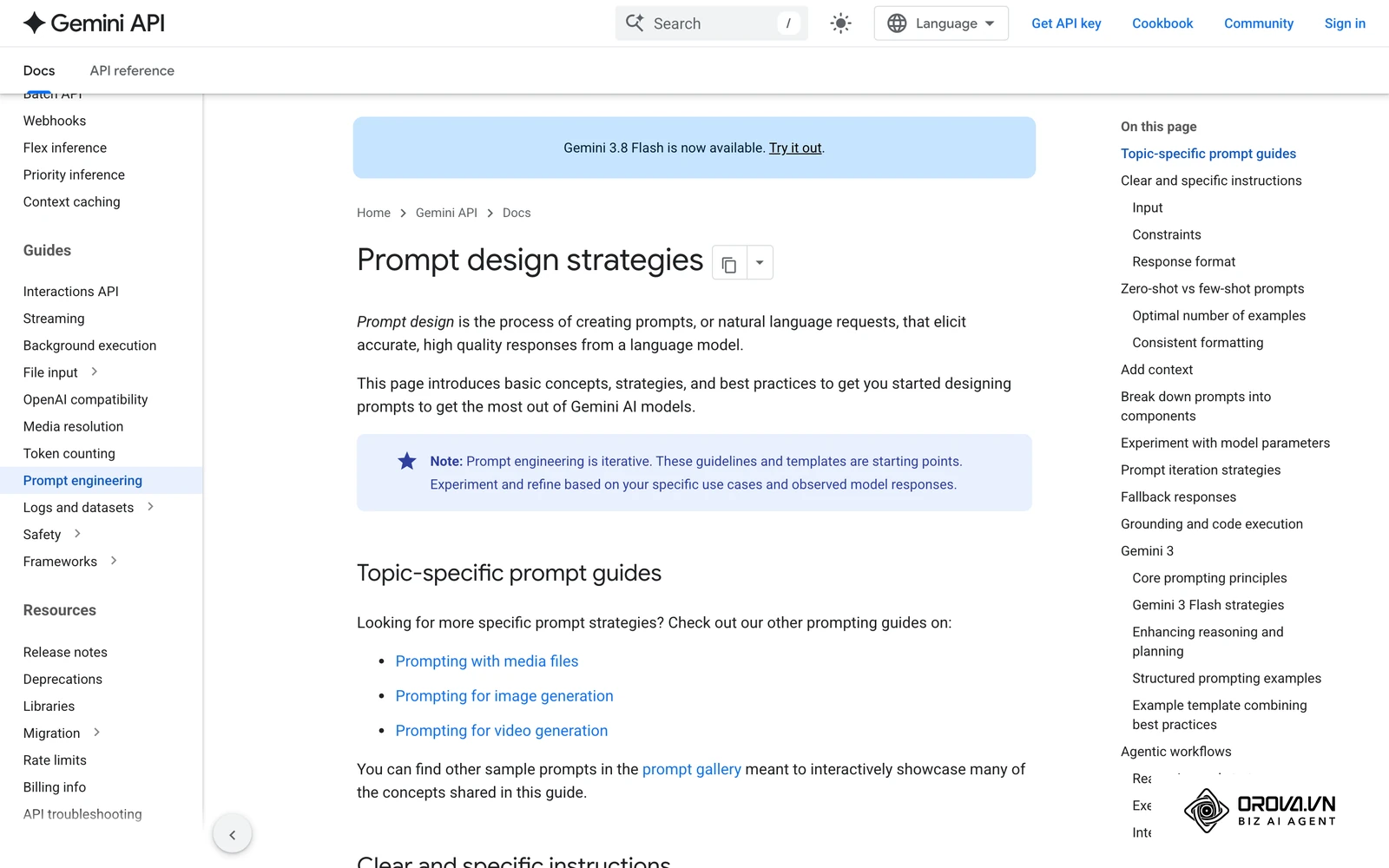1389x868 pixels.
Task: Open the Cookbook menu link
Action: click(x=1162, y=23)
